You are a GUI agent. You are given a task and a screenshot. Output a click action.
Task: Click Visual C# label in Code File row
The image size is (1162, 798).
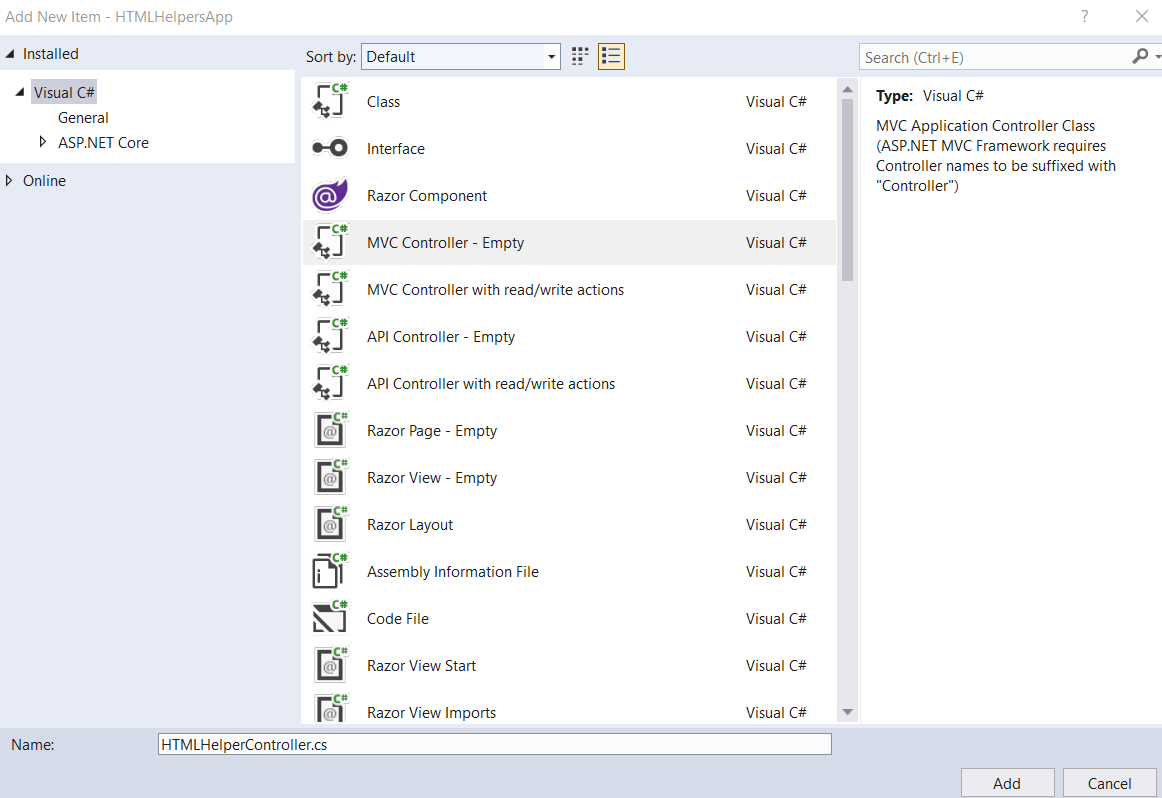776,619
